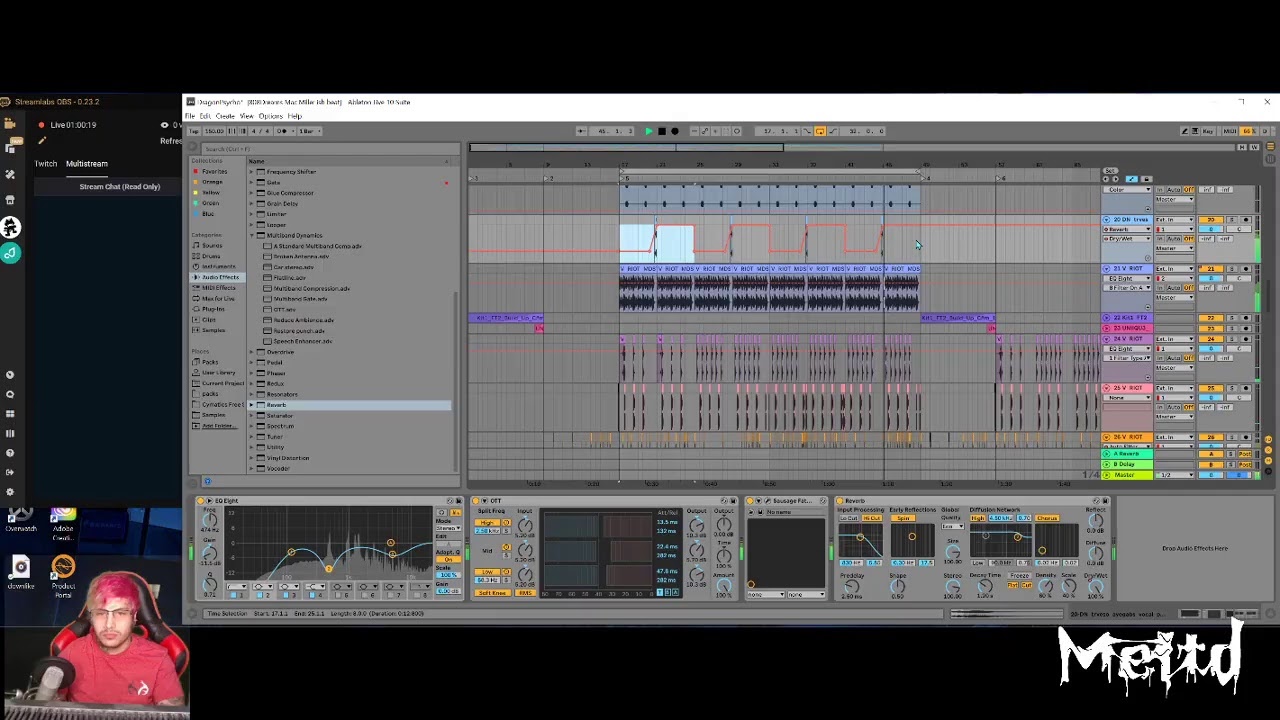1280x720 pixels.
Task: Enable the Soft Knee button in OTT
Action: pyautogui.click(x=491, y=593)
